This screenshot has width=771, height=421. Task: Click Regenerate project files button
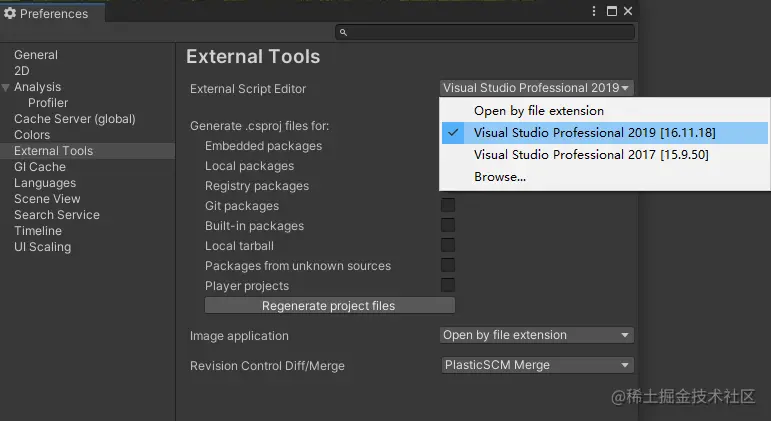[329, 305]
